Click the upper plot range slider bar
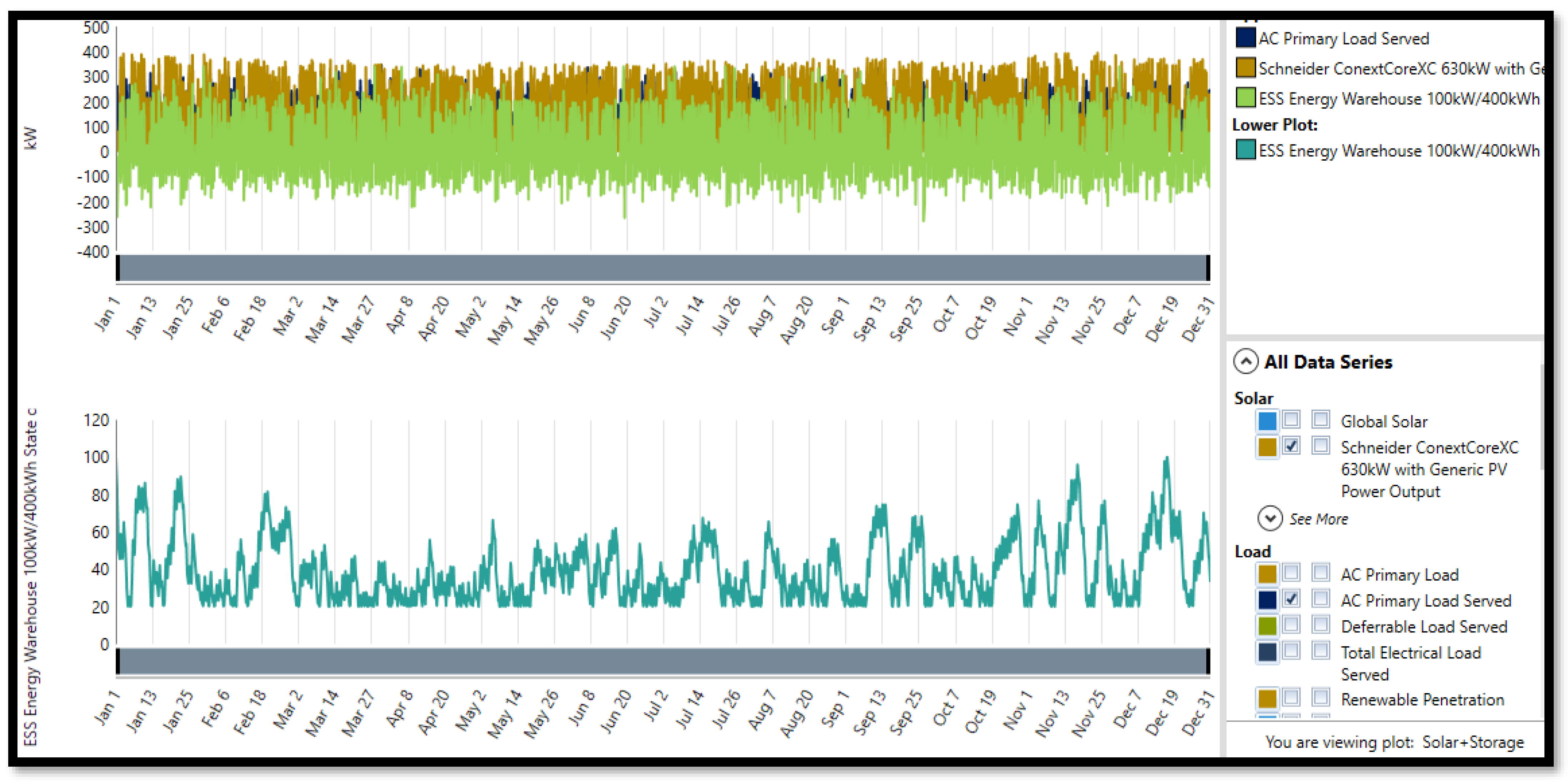The width and height of the screenshot is (1568, 782). pos(662,268)
